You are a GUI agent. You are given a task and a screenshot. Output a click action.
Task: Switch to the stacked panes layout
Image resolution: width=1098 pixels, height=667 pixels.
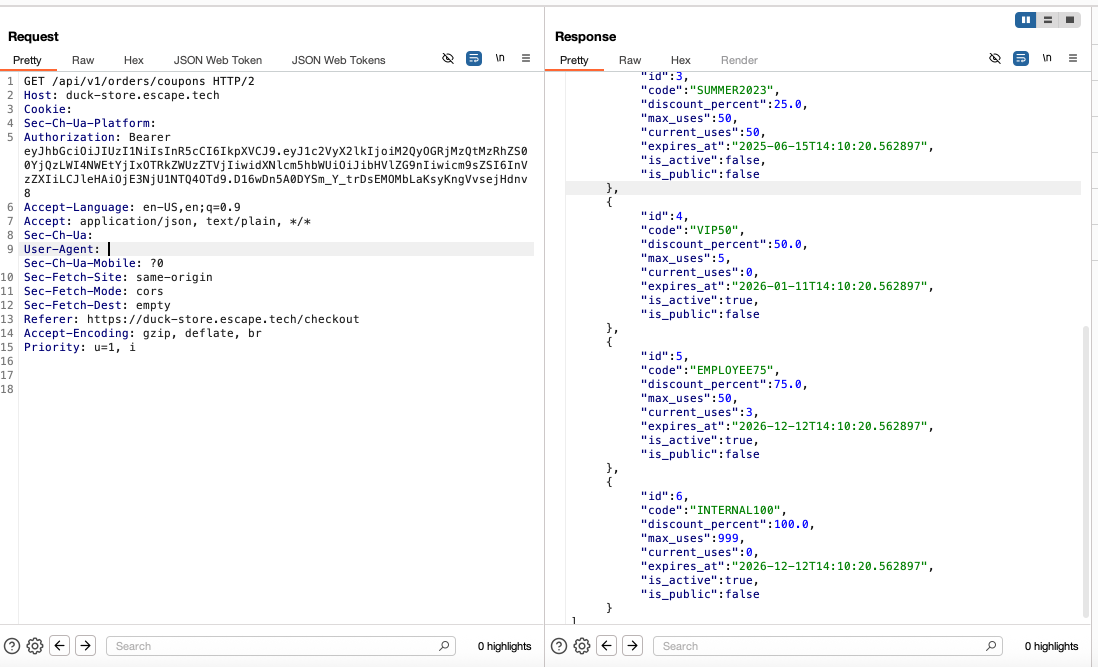1047,19
